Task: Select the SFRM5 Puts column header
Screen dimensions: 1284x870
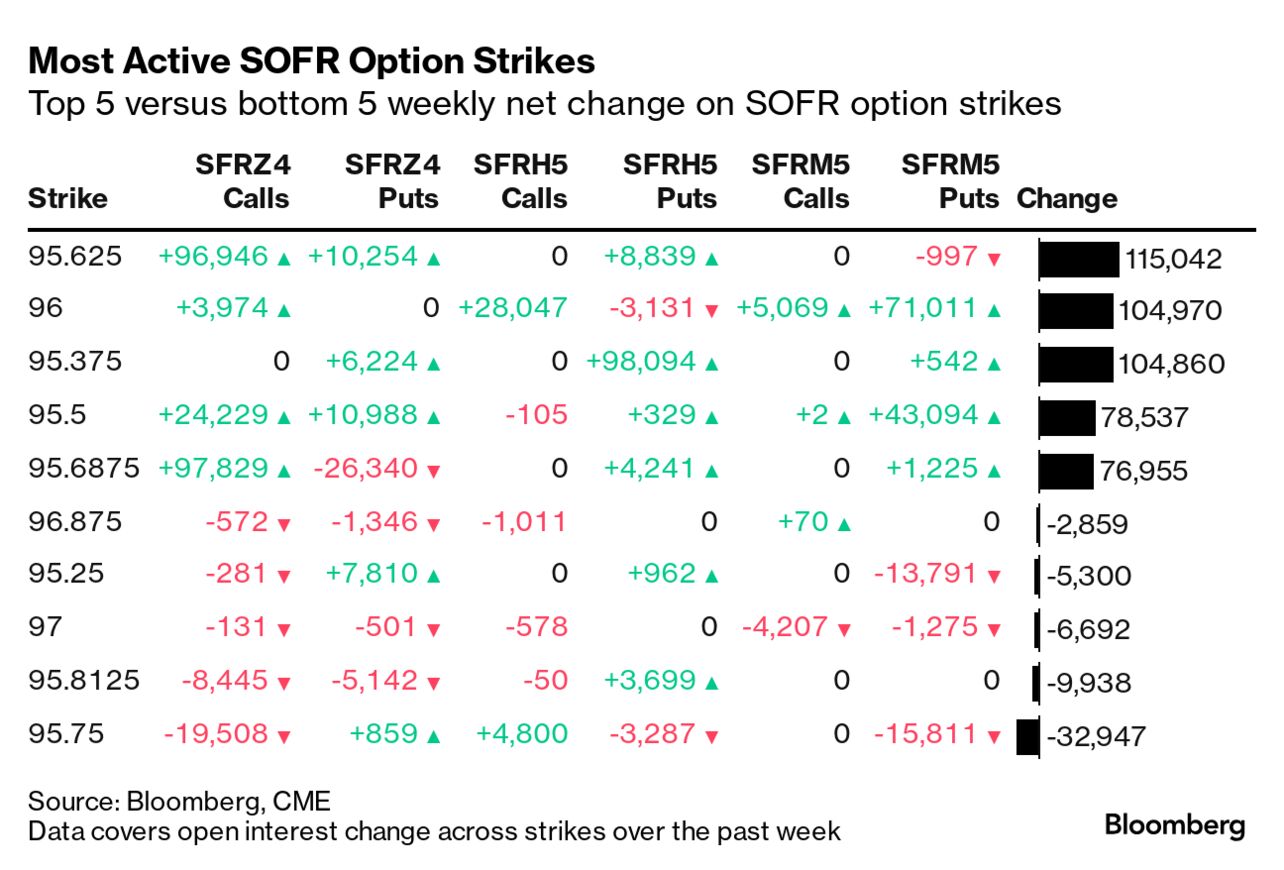Action: pos(950,181)
